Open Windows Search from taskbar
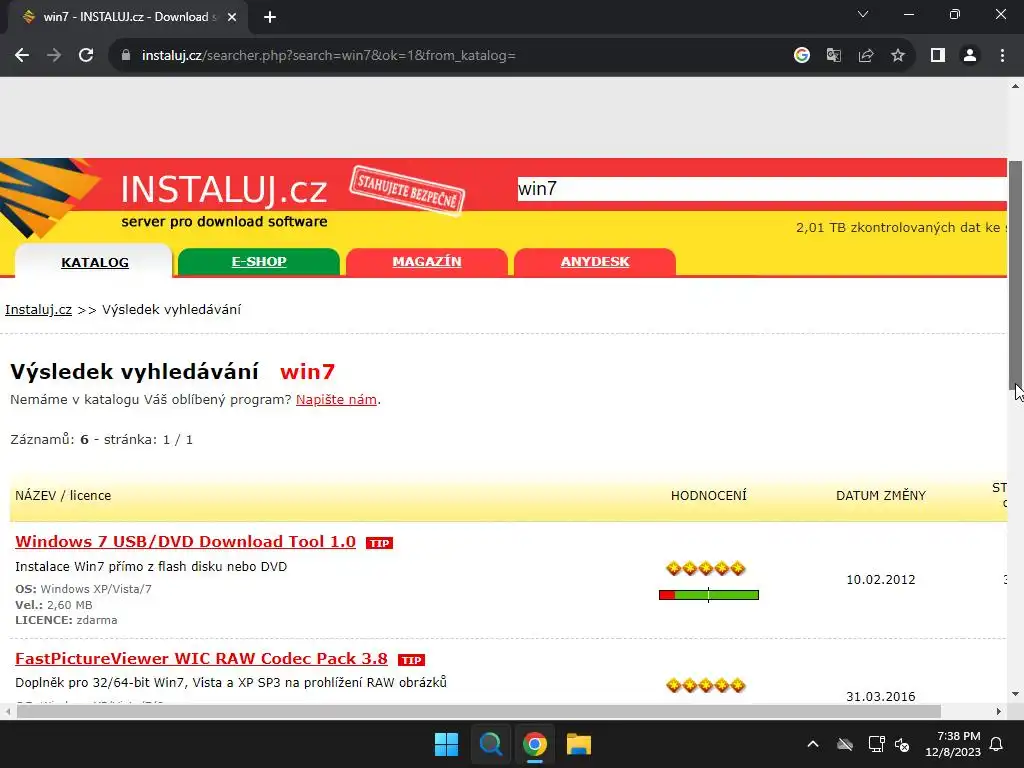 [x=490, y=744]
